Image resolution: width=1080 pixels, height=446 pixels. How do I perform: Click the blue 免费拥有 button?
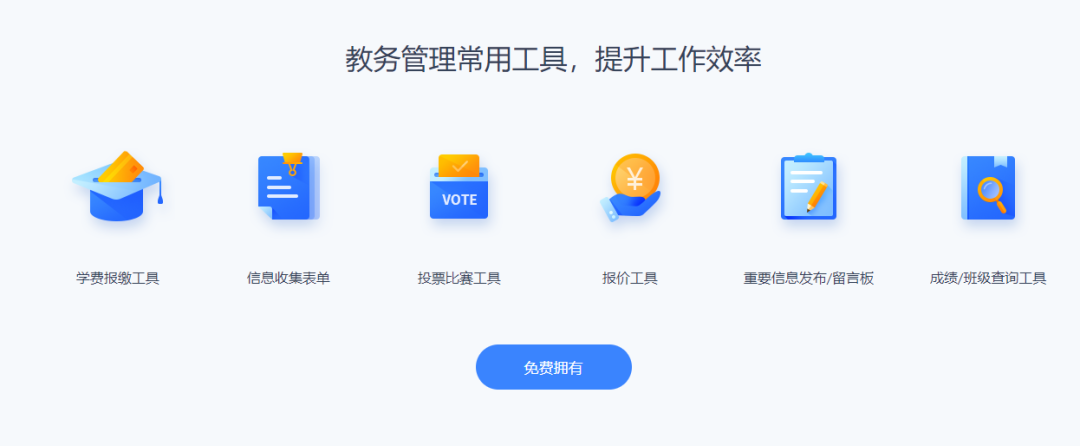554,367
